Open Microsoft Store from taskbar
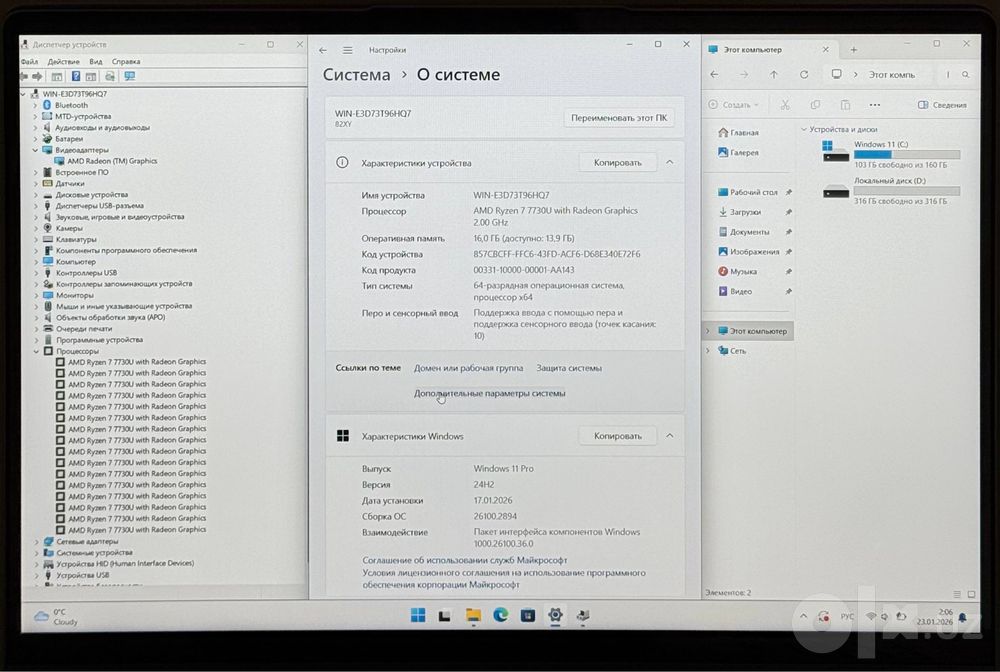 (x=527, y=615)
